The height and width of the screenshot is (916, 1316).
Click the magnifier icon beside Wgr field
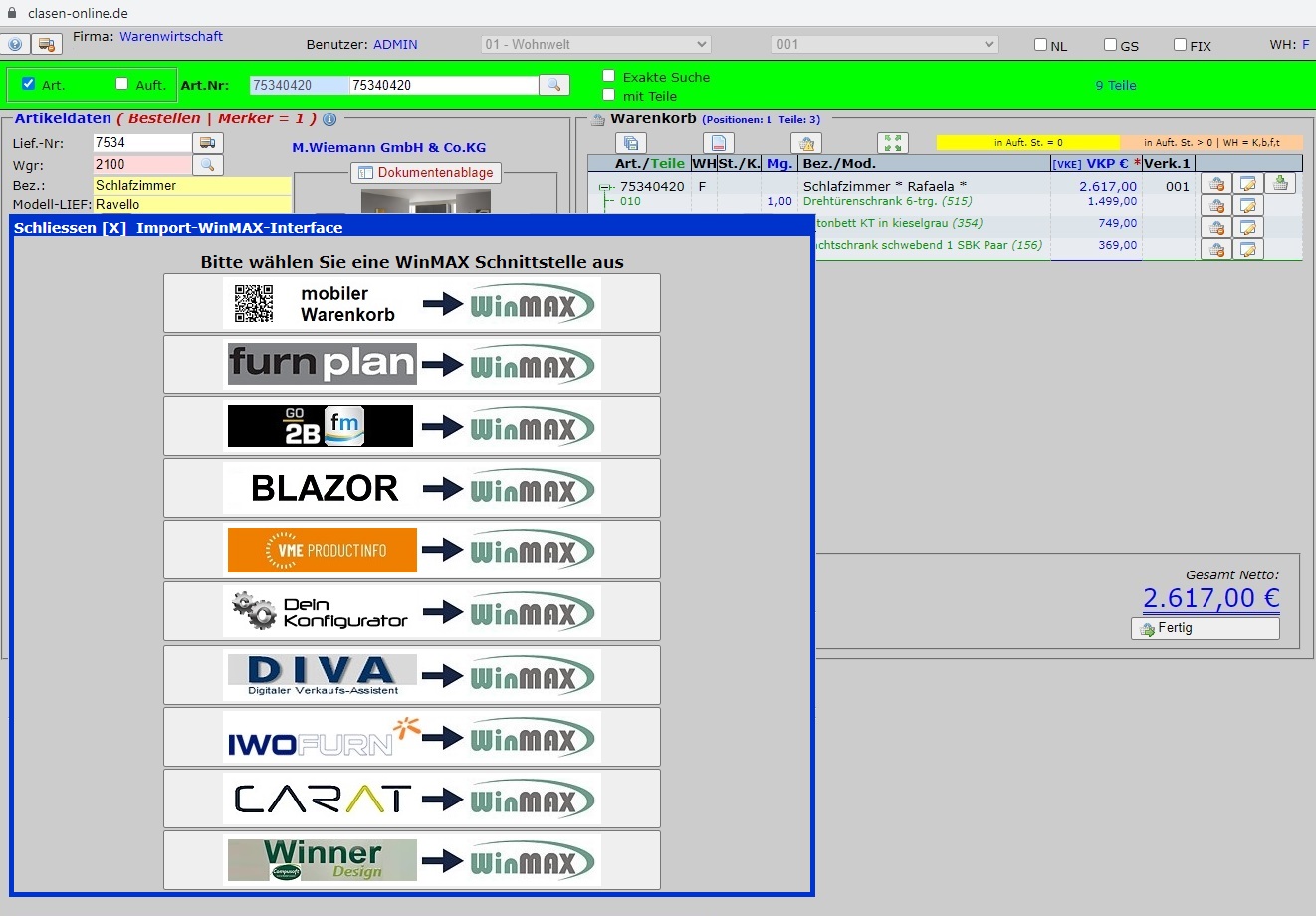tap(208, 165)
